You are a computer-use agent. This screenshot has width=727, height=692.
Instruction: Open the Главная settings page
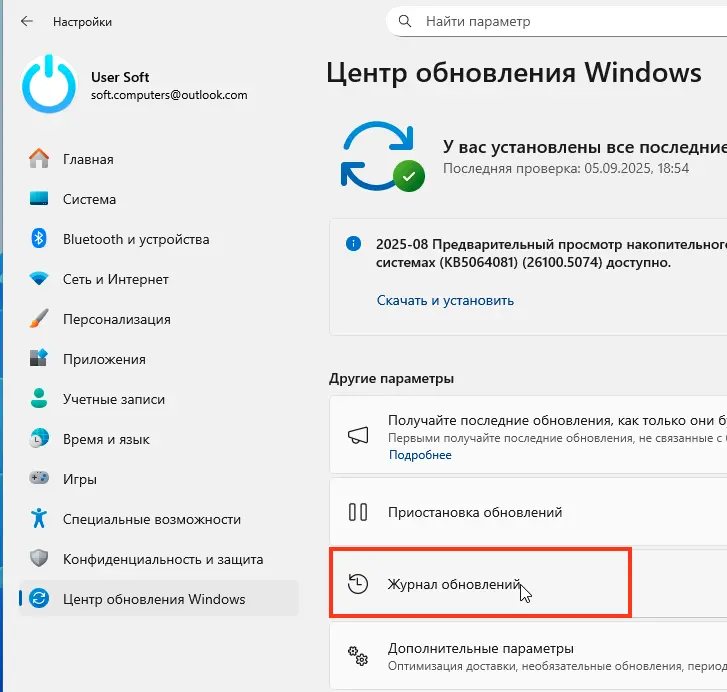[x=88, y=159]
